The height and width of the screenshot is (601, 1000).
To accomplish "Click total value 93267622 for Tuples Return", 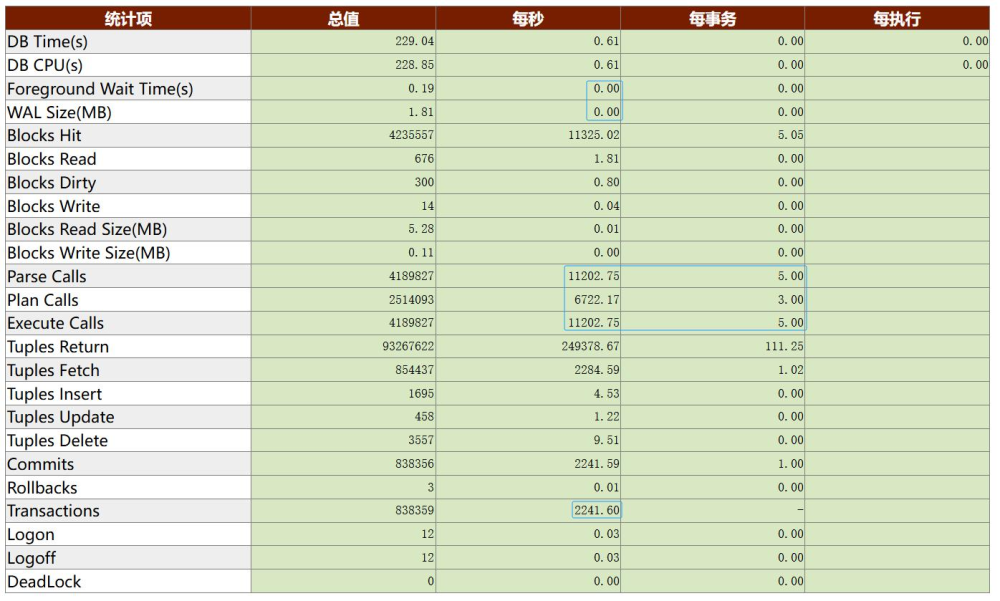I will [408, 346].
